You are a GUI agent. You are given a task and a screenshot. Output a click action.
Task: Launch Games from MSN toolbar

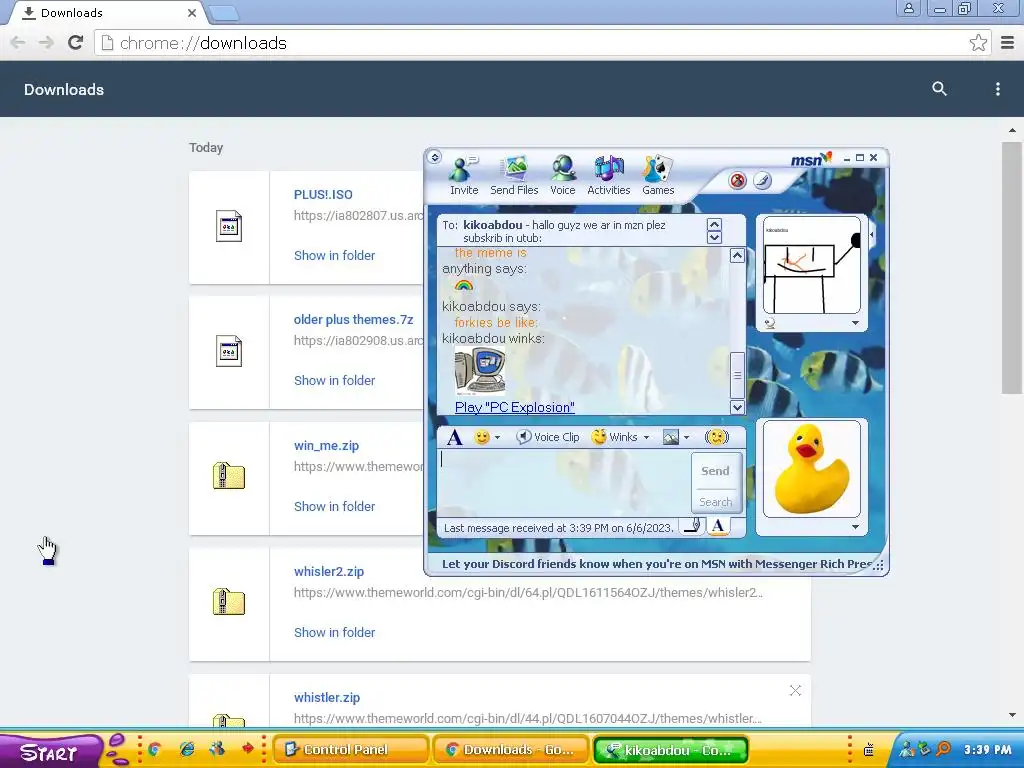[x=658, y=175]
